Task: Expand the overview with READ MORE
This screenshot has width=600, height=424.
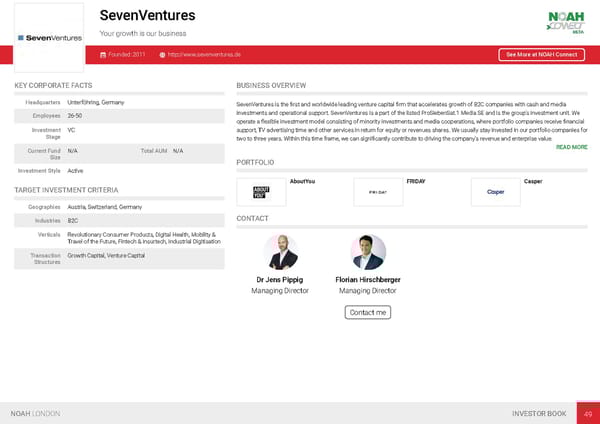Action: tap(571, 147)
